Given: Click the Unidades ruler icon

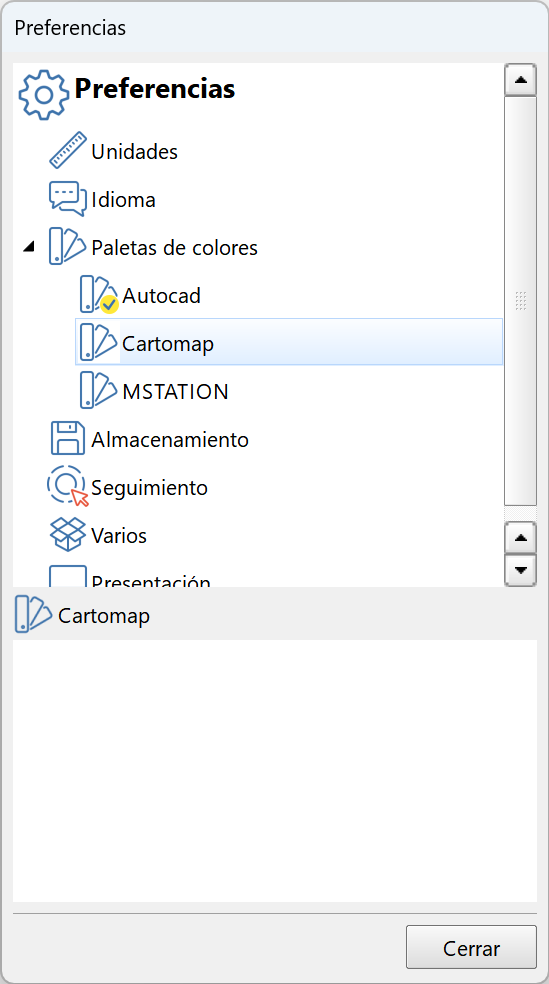Looking at the screenshot, I should pos(68,150).
